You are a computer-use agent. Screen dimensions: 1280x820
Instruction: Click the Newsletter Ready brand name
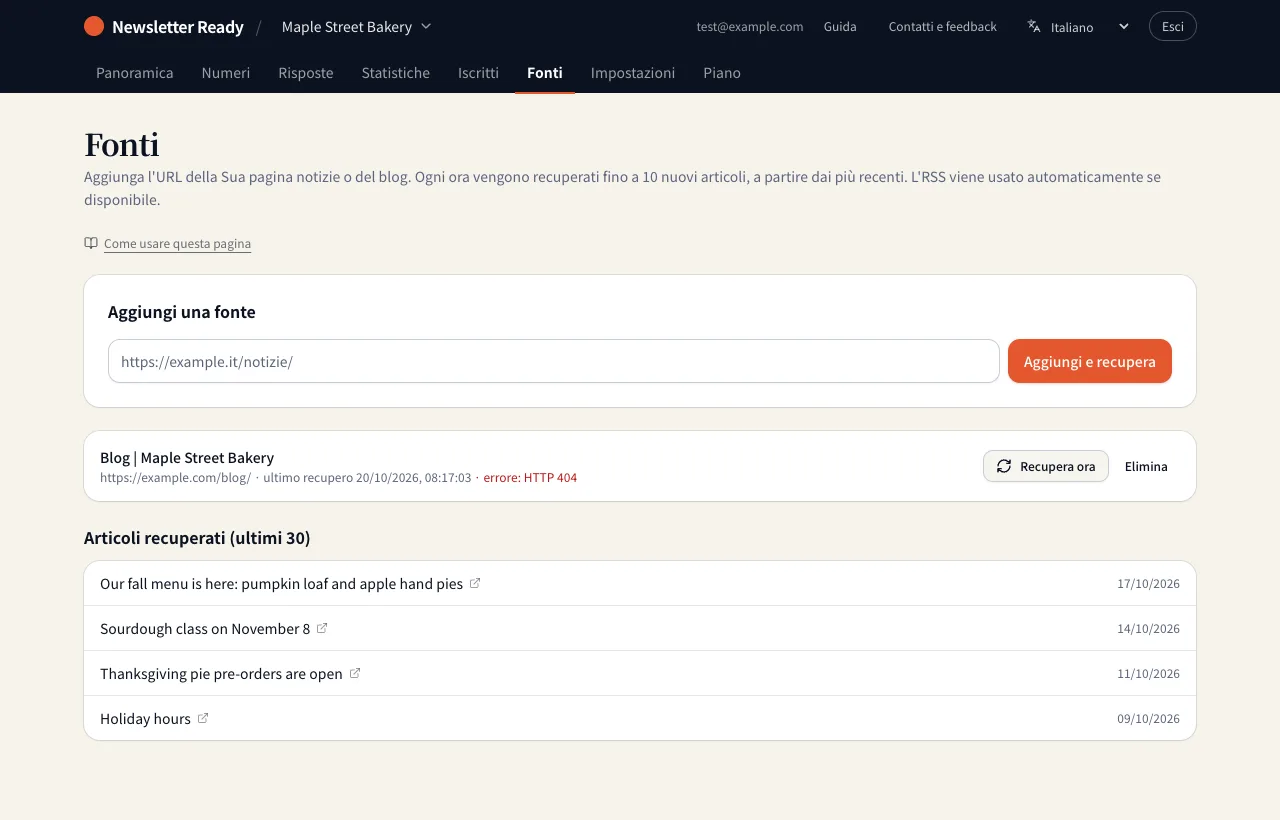click(178, 27)
